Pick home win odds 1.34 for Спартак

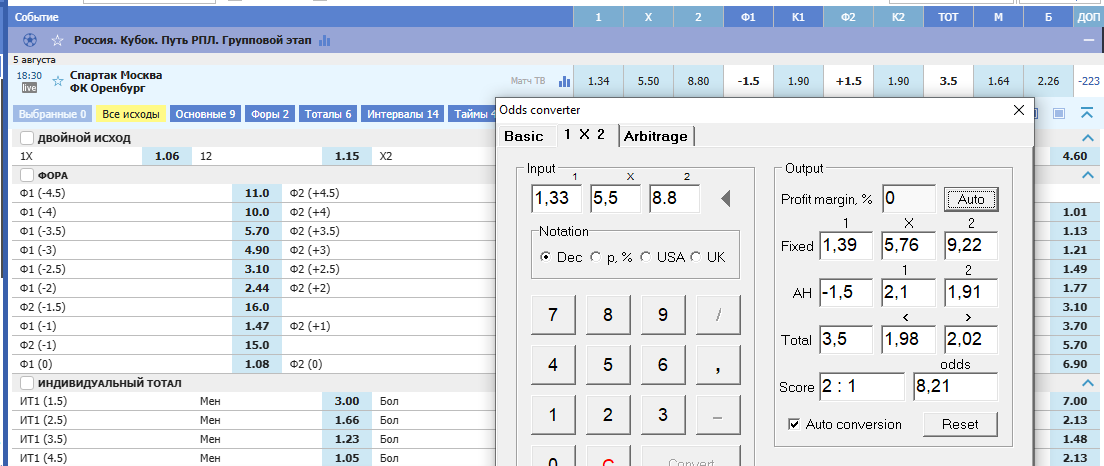coord(598,82)
